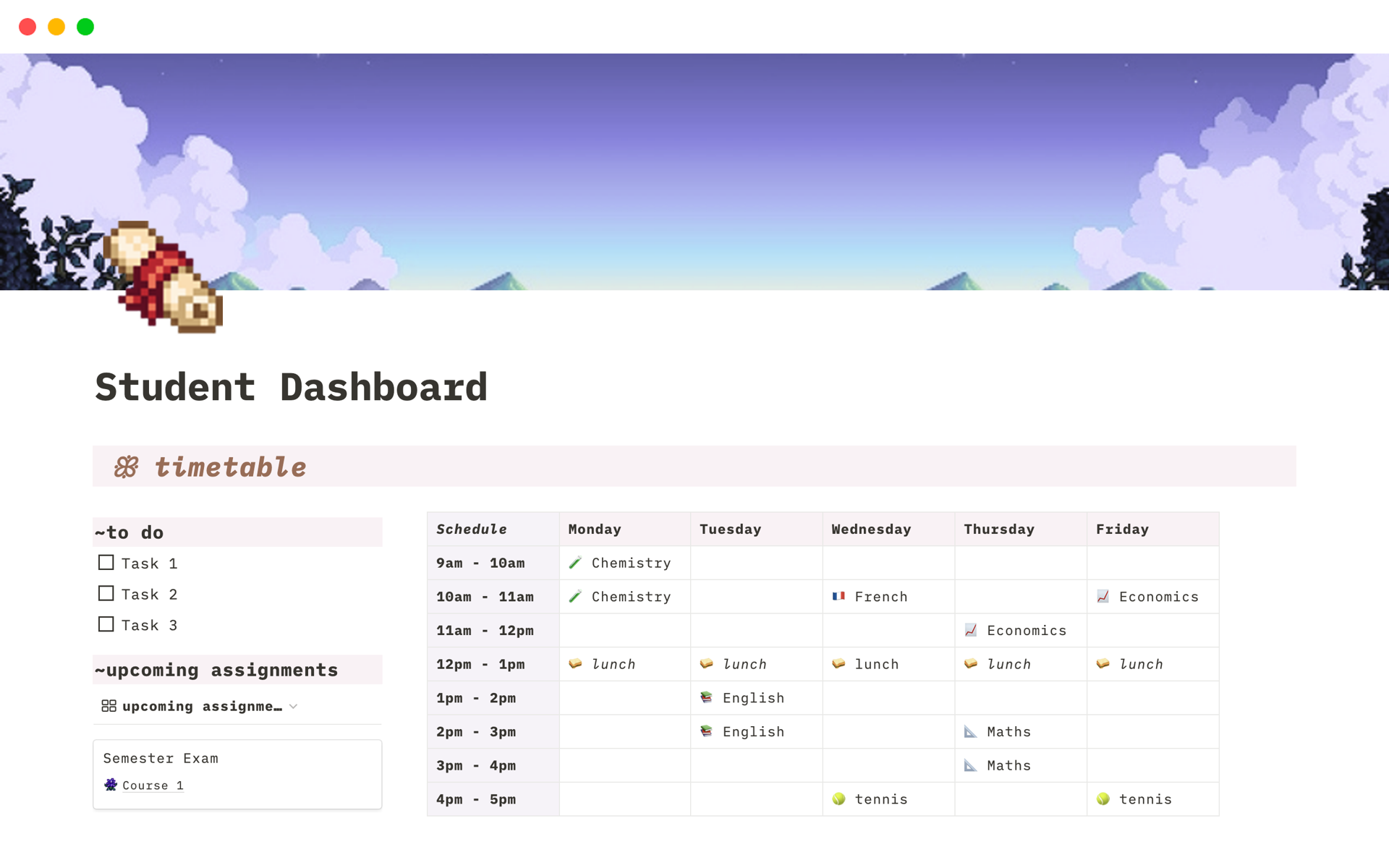Select the Schedule column header
Viewport: 1389px width, 868px height.
point(472,529)
